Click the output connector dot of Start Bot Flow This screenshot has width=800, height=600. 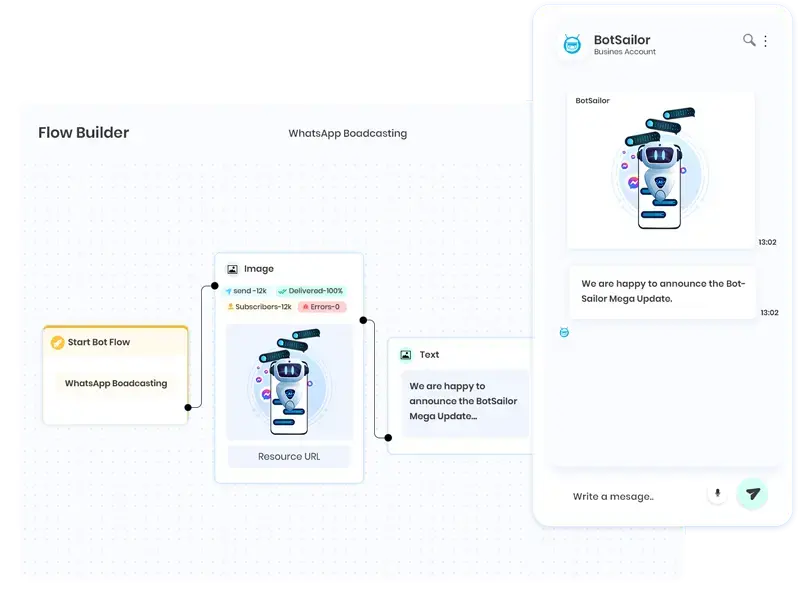point(188,407)
